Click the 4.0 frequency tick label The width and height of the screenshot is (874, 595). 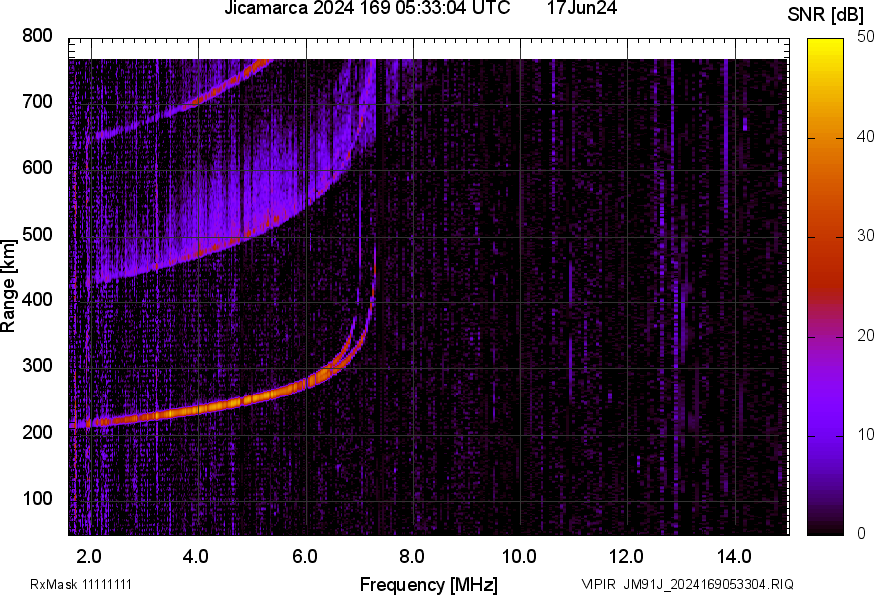(x=196, y=557)
